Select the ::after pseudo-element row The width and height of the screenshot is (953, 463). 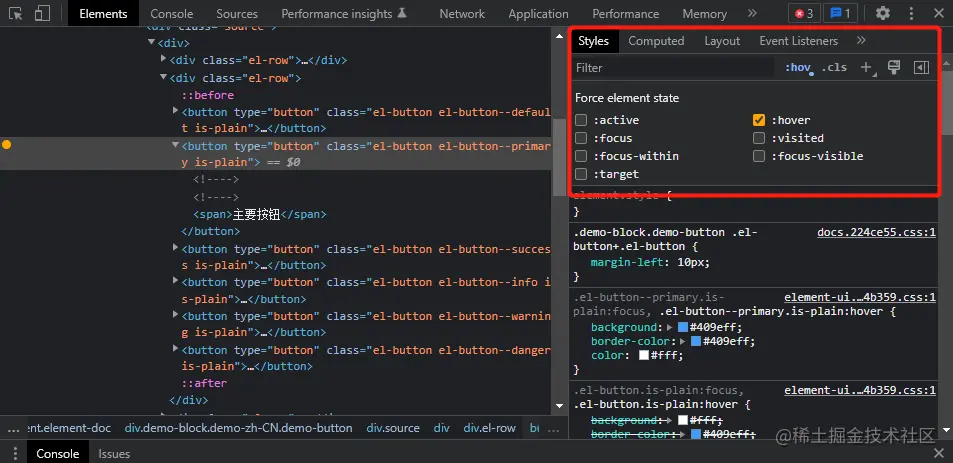(204, 383)
